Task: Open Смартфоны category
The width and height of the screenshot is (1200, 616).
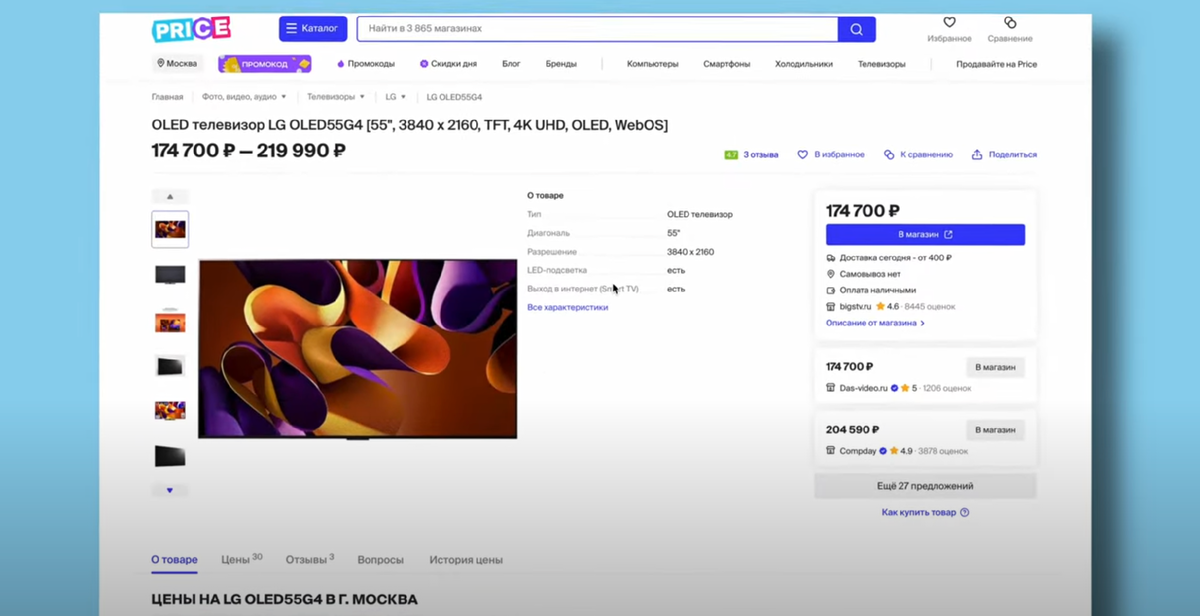Action: pyautogui.click(x=727, y=64)
